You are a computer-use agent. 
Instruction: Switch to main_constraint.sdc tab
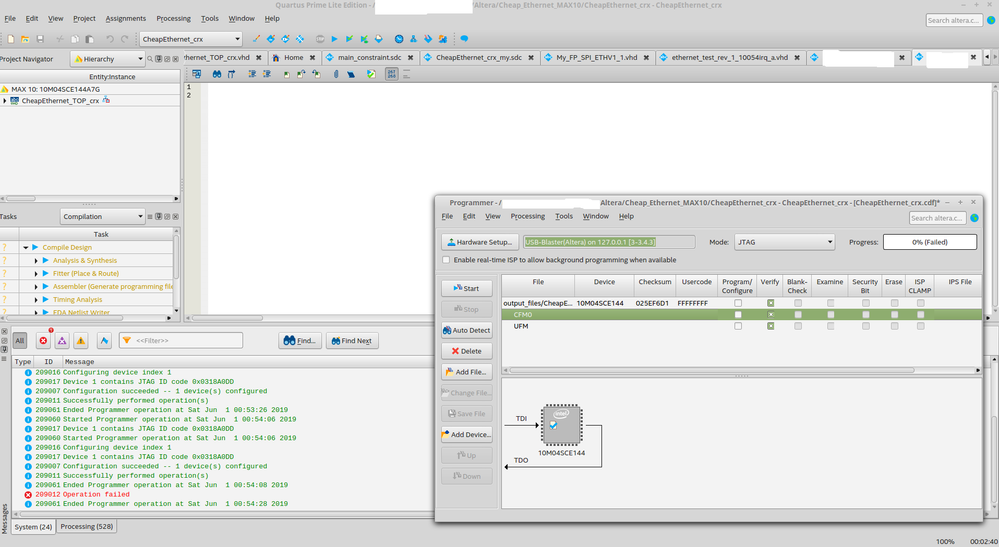coord(368,58)
